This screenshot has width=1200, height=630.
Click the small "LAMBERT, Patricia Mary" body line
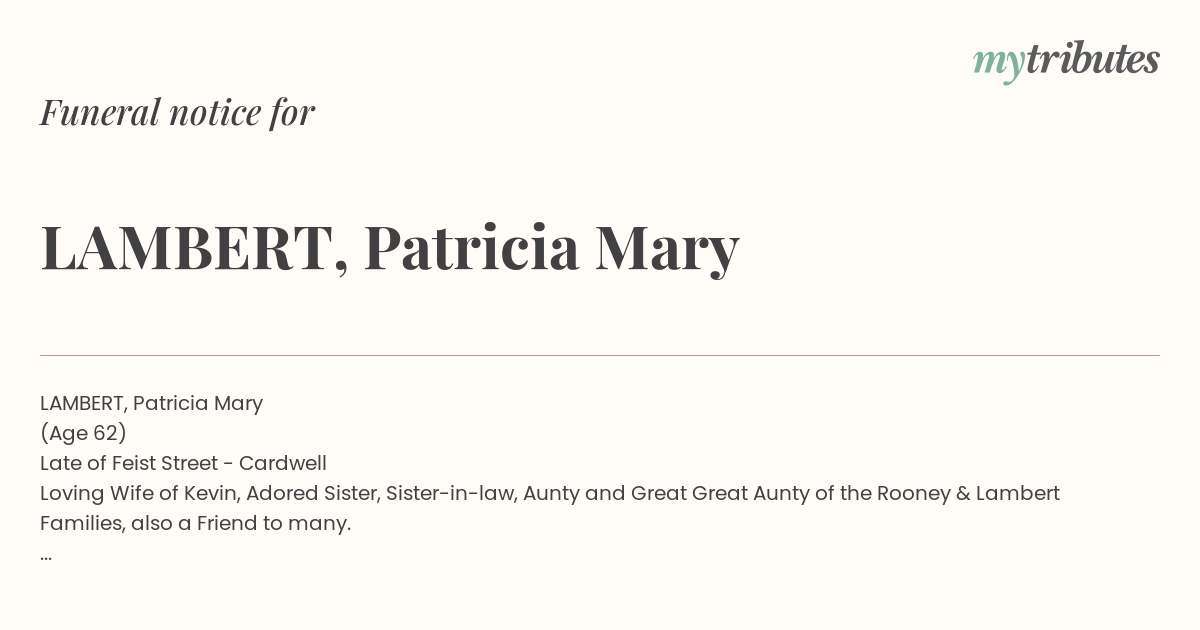coord(151,403)
